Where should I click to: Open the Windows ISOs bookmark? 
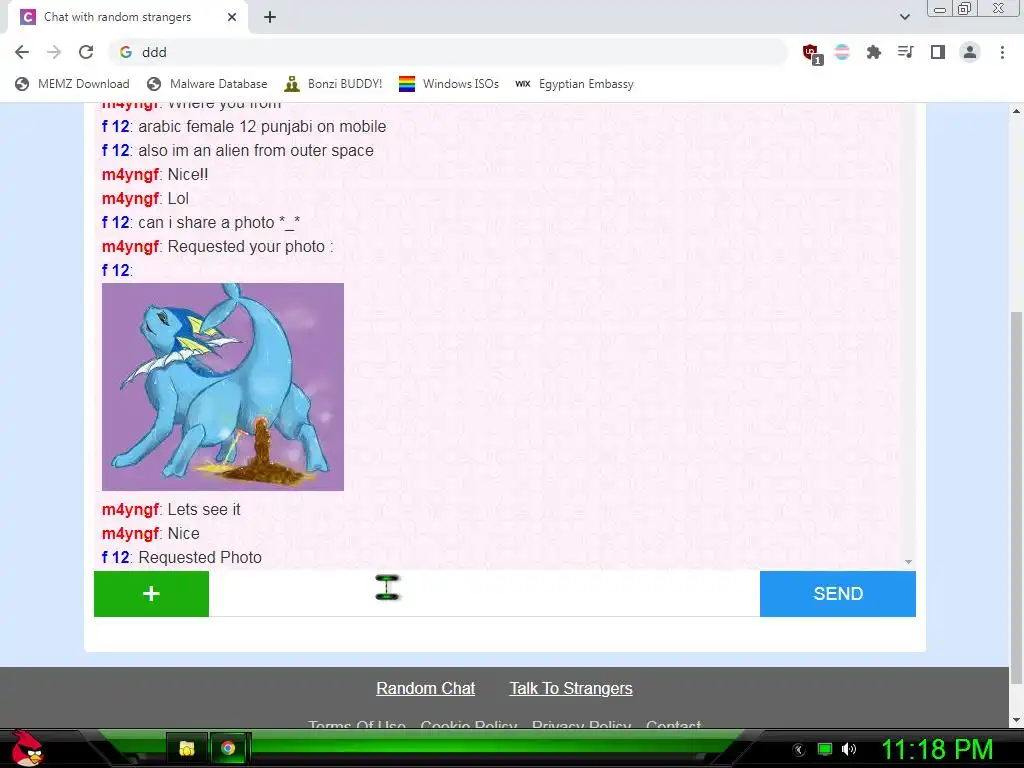[x=449, y=84]
